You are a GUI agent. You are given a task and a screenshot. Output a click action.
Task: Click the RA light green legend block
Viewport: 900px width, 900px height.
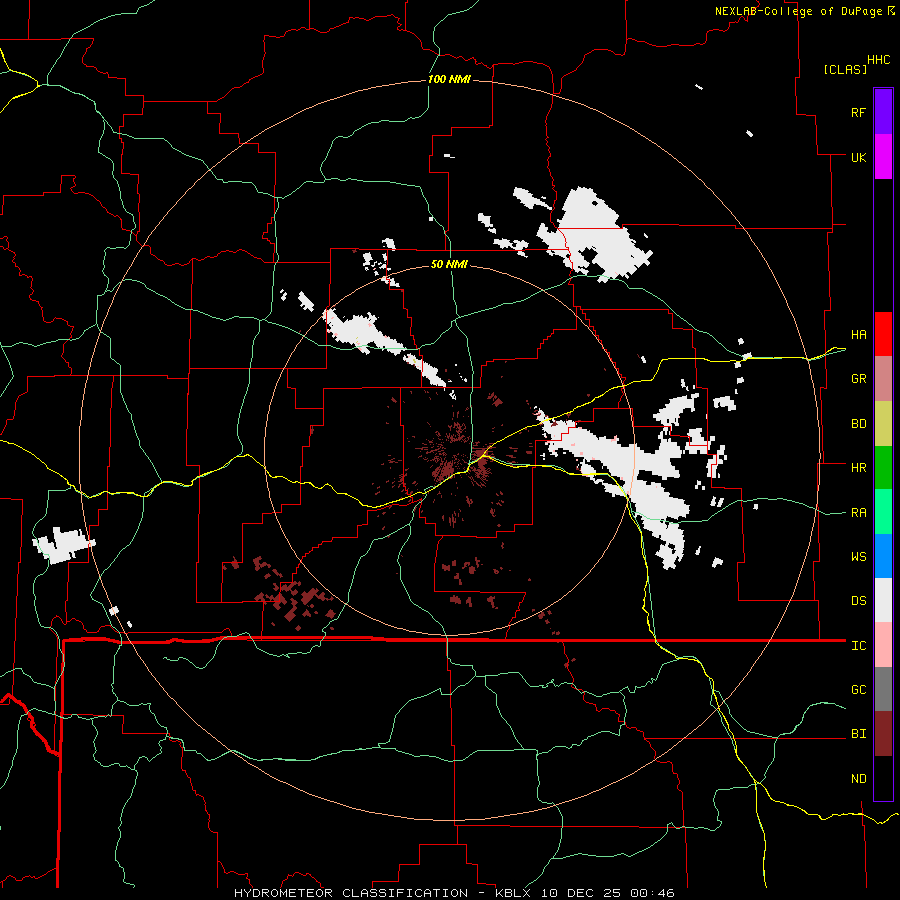click(883, 512)
